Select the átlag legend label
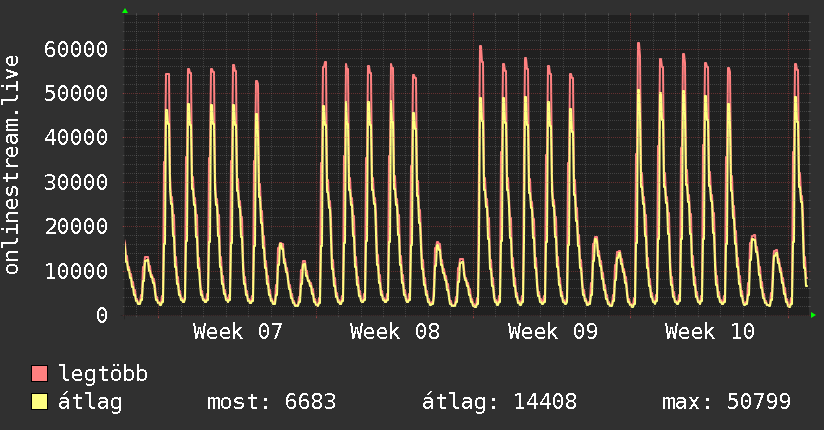824x430 pixels. pos(90,402)
